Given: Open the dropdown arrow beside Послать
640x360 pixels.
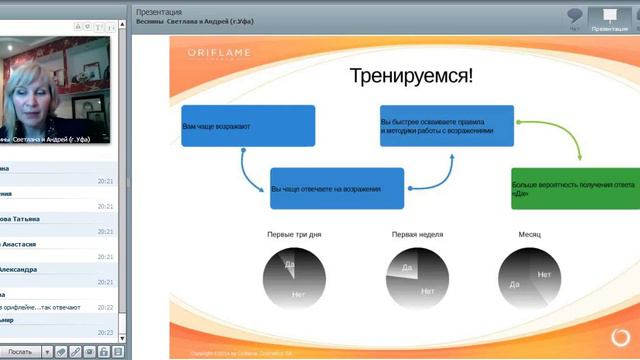Looking at the screenshot, I should coord(47,351).
